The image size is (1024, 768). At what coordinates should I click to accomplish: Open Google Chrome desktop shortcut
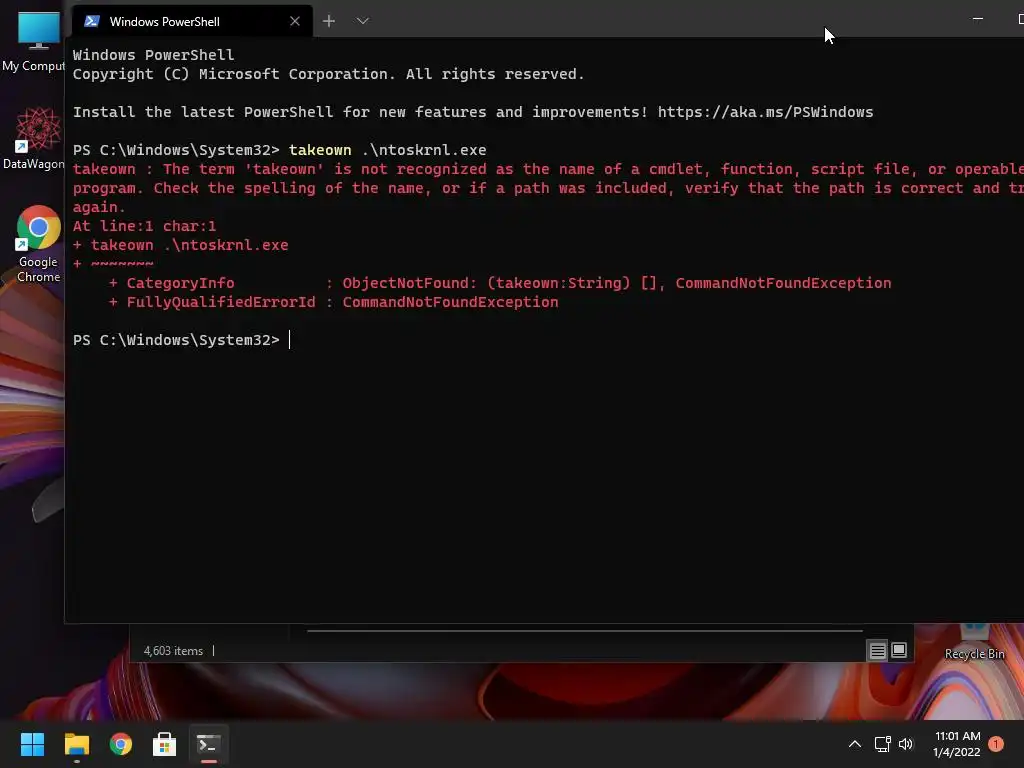coord(39,244)
